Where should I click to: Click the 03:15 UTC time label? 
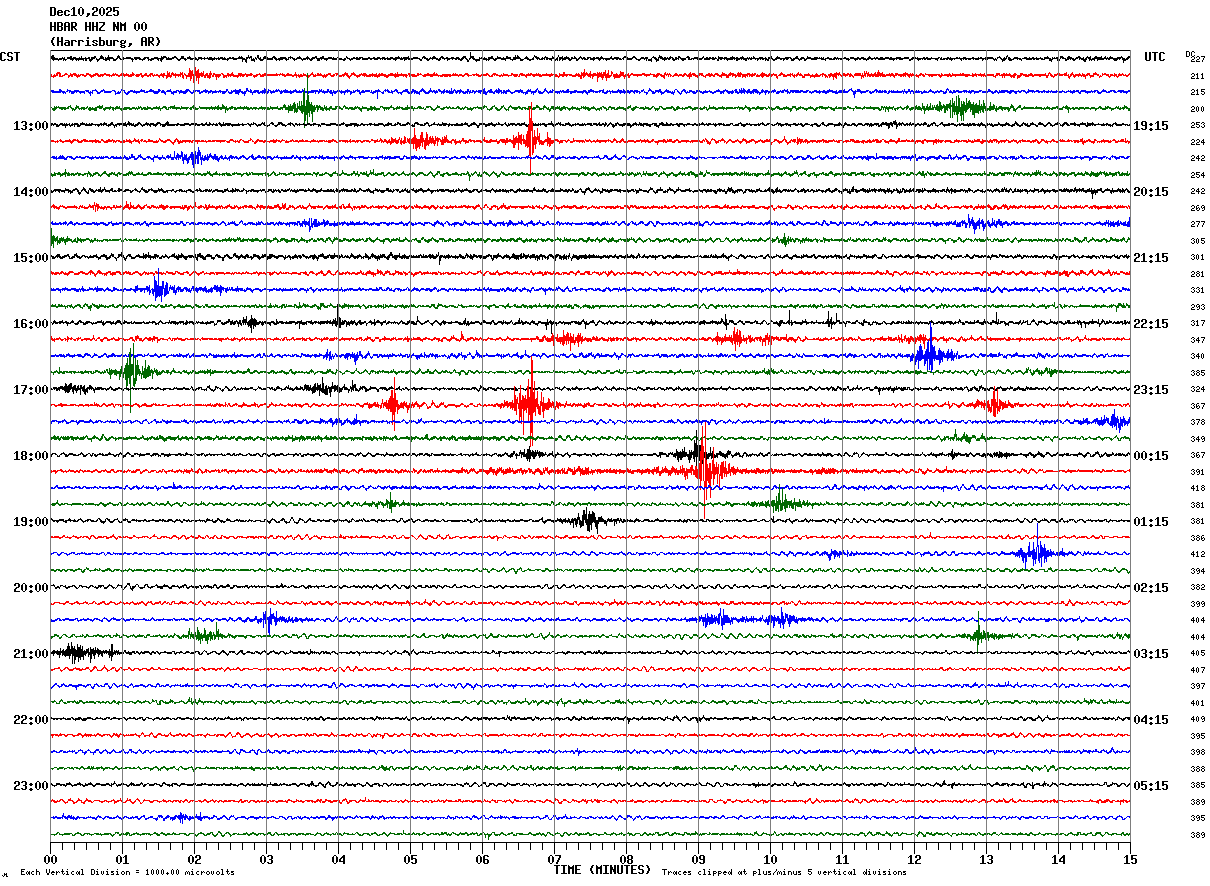pos(1151,654)
